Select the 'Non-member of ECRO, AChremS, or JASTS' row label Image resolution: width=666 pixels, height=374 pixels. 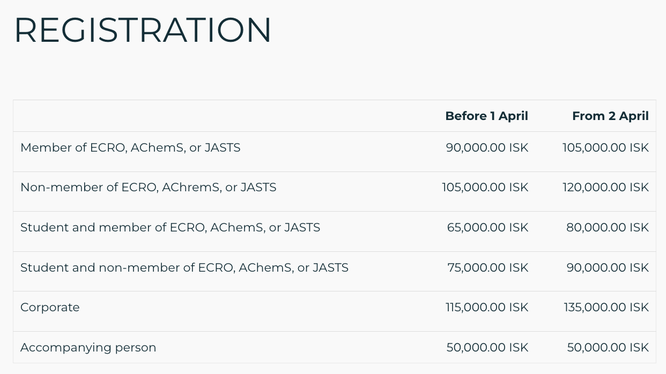pyautogui.click(x=148, y=187)
